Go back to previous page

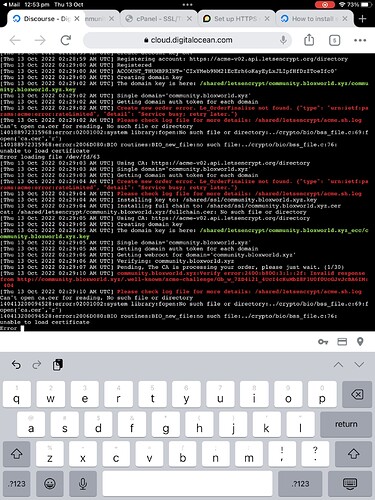click(15, 40)
